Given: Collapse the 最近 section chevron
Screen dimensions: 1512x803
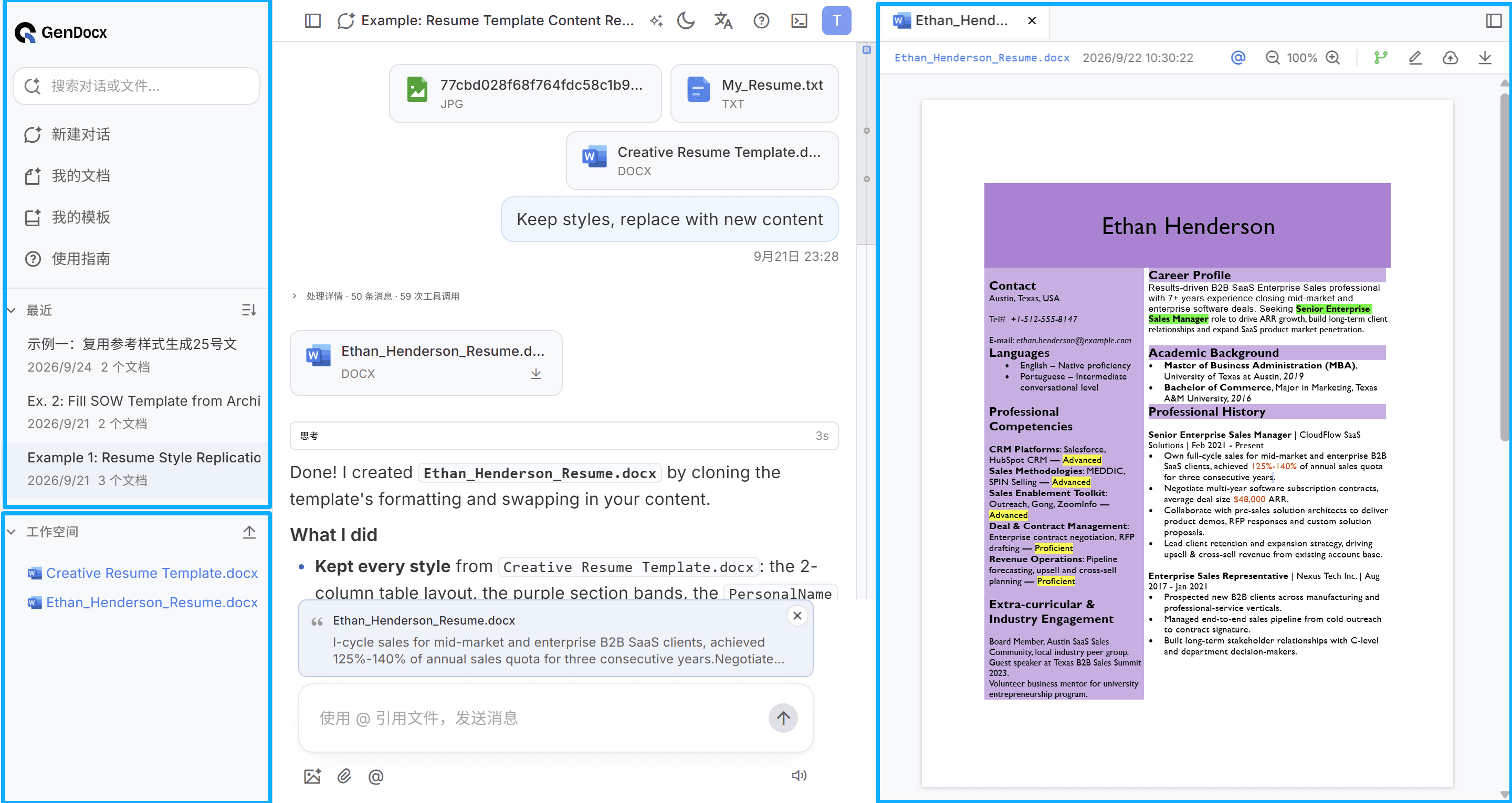Looking at the screenshot, I should (11, 310).
